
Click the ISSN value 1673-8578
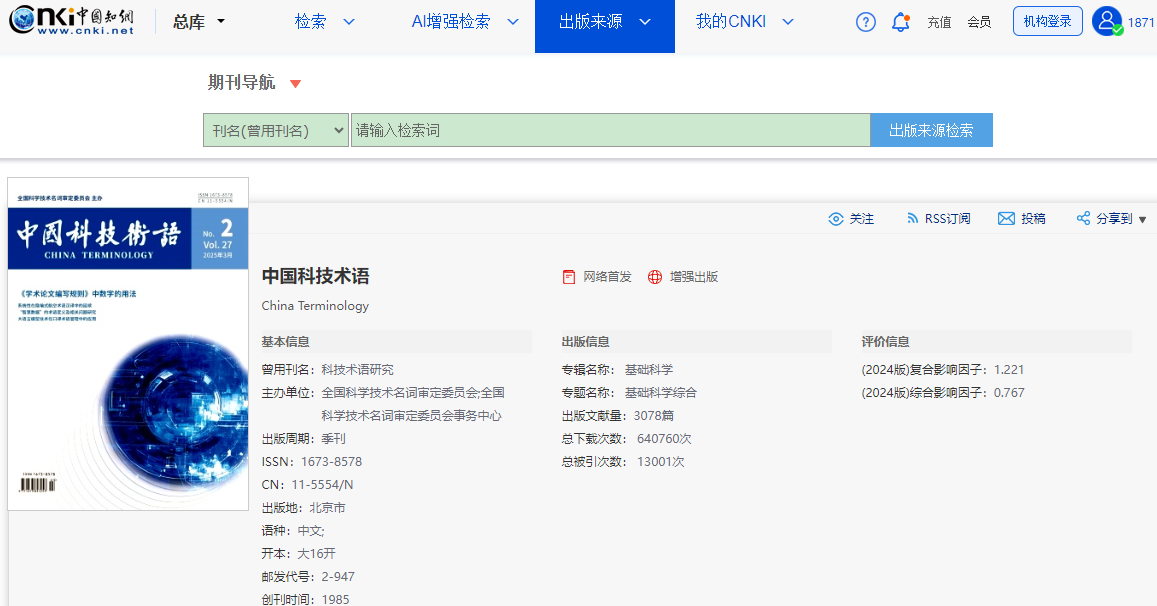[331, 462]
